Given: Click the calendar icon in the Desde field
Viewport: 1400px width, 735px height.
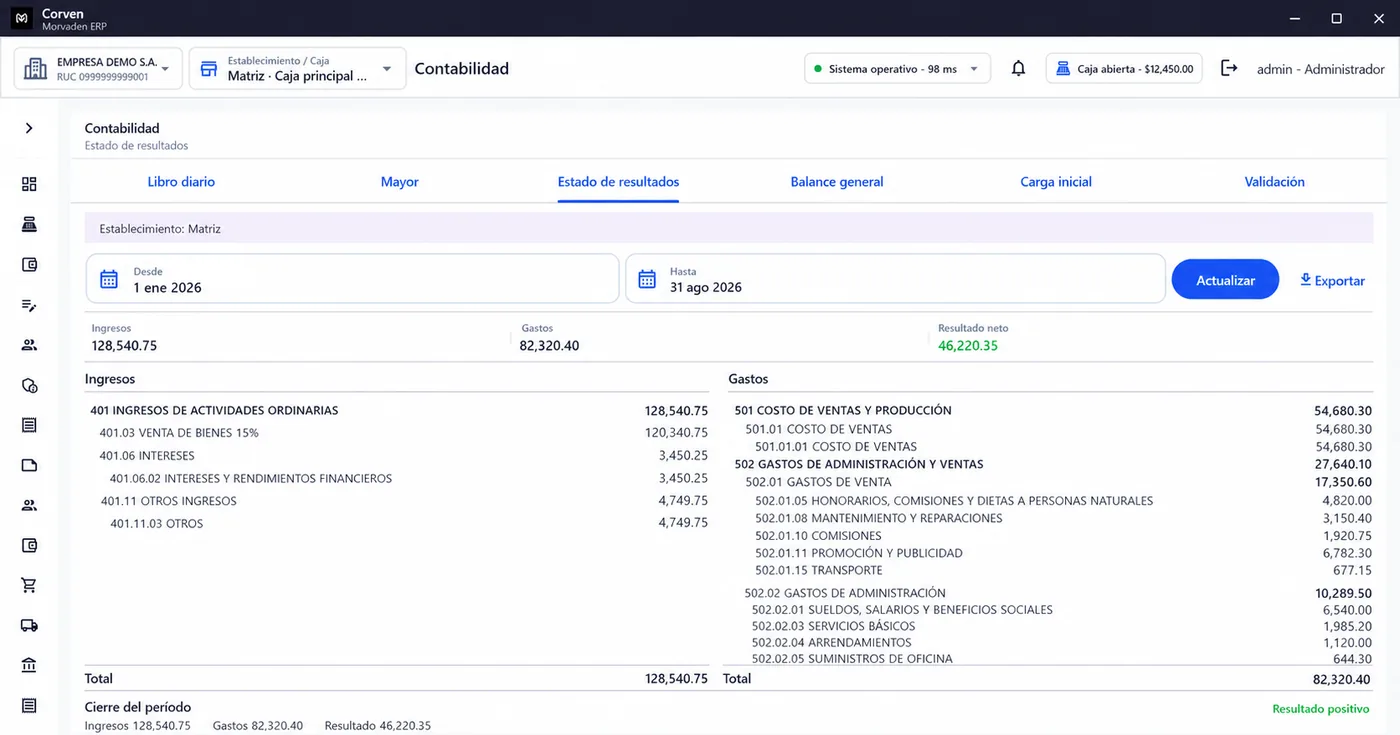Looking at the screenshot, I should pyautogui.click(x=109, y=279).
